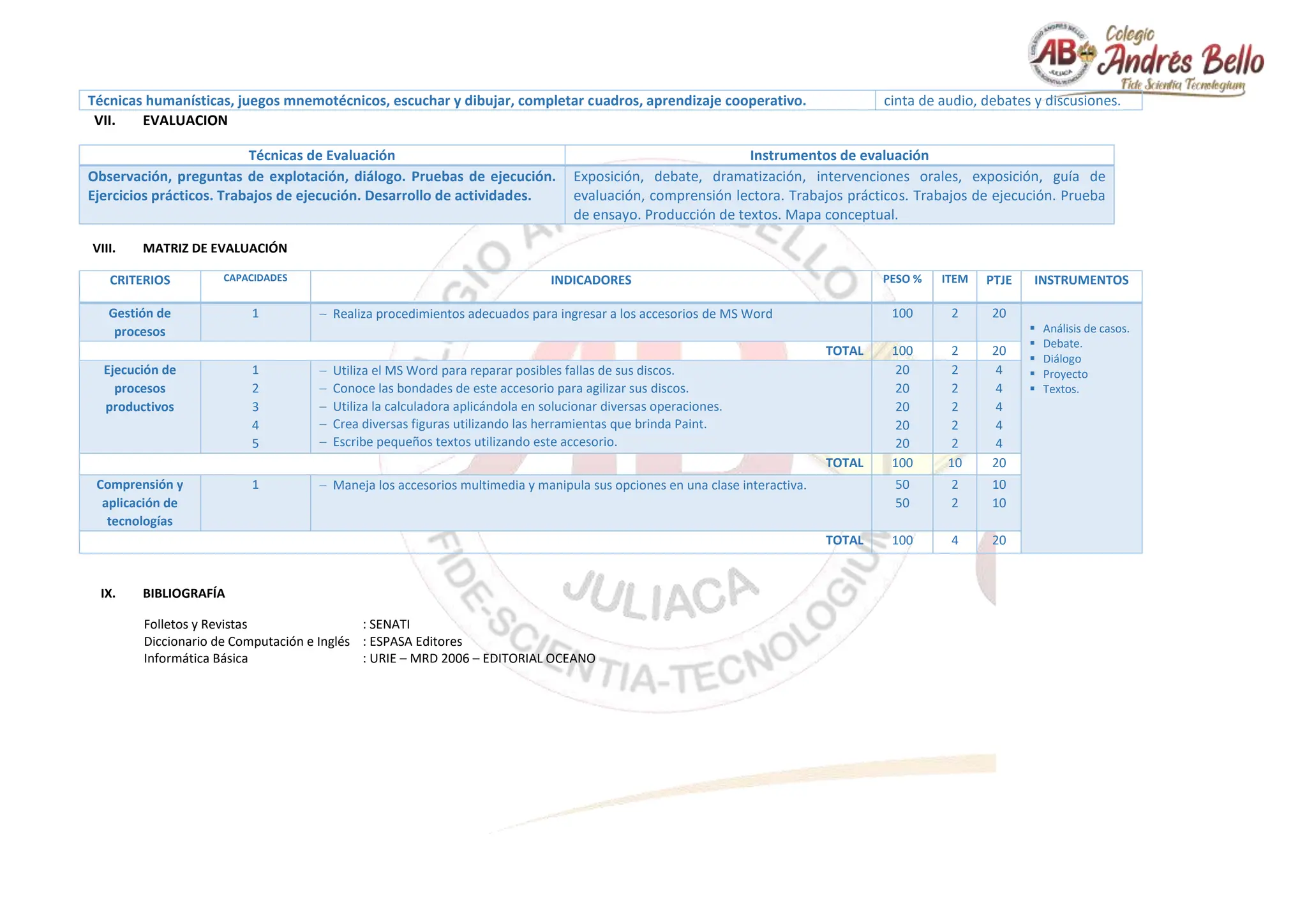This screenshot has height=924, width=1307.
Task: Select Comprensión y aplicación de tecnologías cell
Action: 140,503
